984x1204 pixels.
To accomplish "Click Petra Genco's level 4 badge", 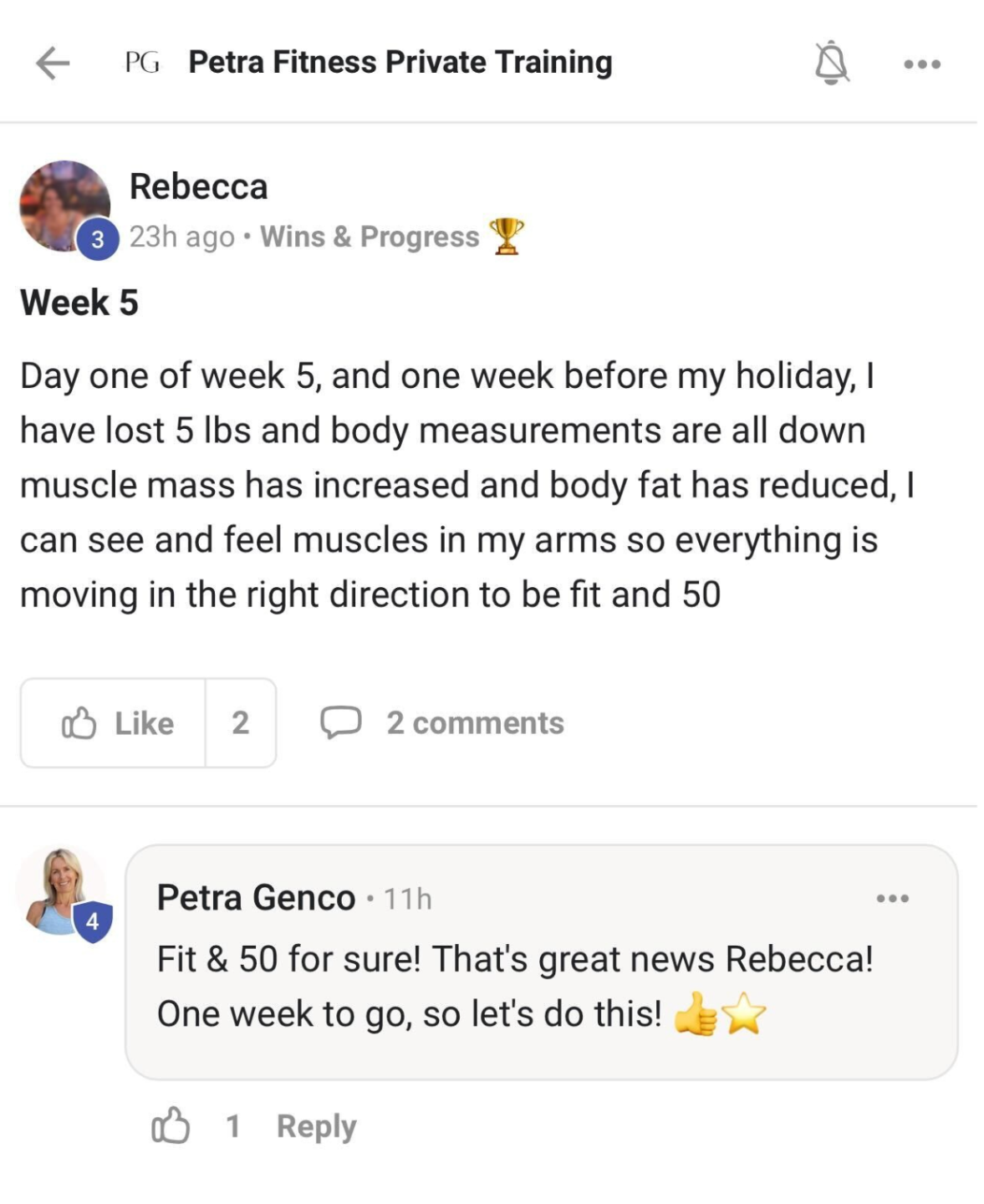I will 93,922.
